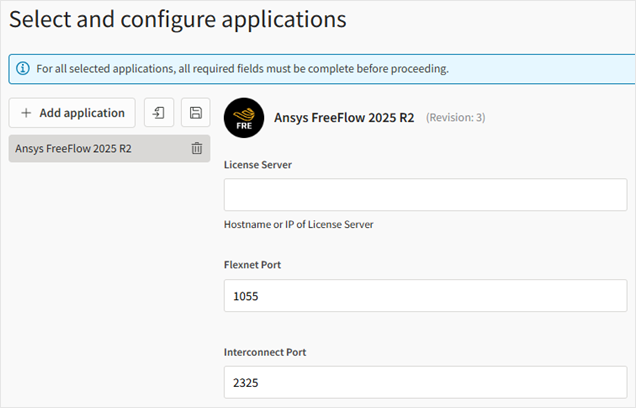The image size is (636, 408).
Task: Click the save floppy disk icon button
Action: click(196, 113)
